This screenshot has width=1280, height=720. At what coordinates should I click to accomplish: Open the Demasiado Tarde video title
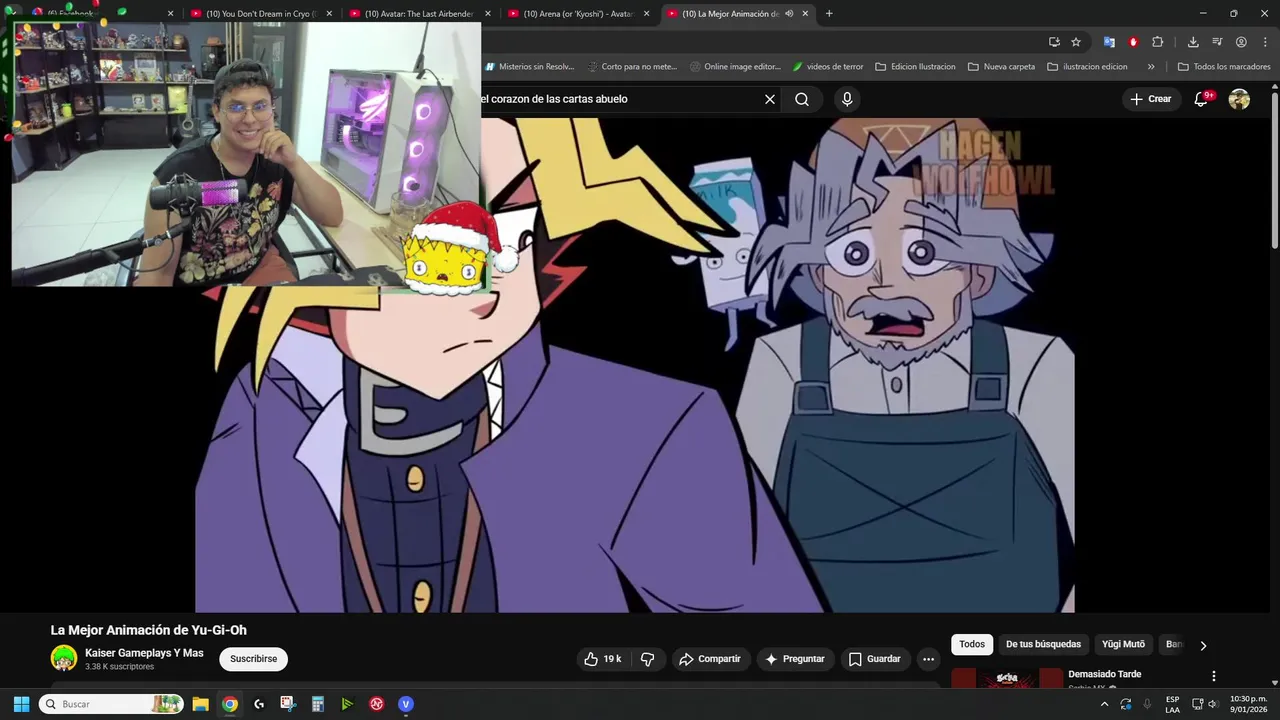tap(1104, 674)
